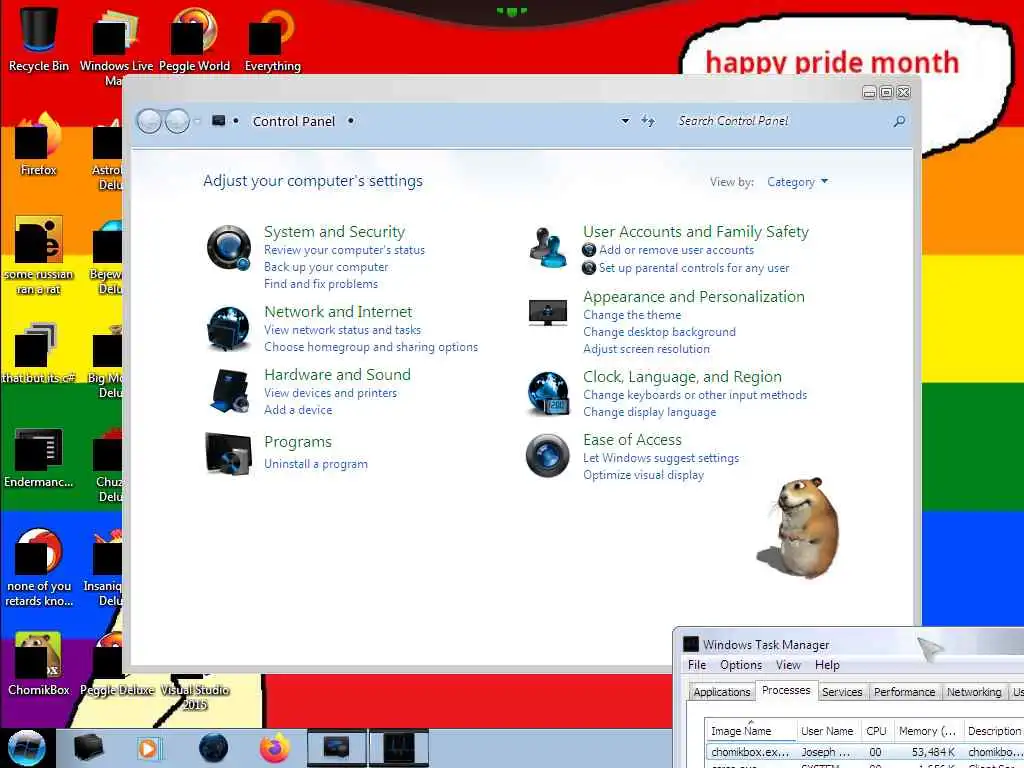Image resolution: width=1024 pixels, height=768 pixels.
Task: Click Change the theme link
Action: point(632,315)
